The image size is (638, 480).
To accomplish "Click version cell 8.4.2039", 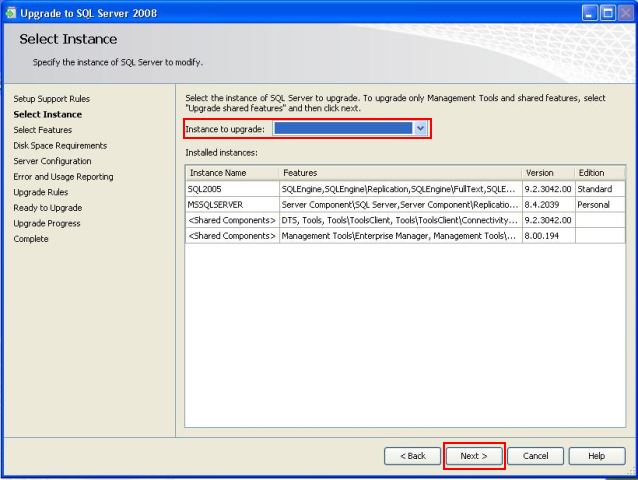I will pyautogui.click(x=548, y=205).
